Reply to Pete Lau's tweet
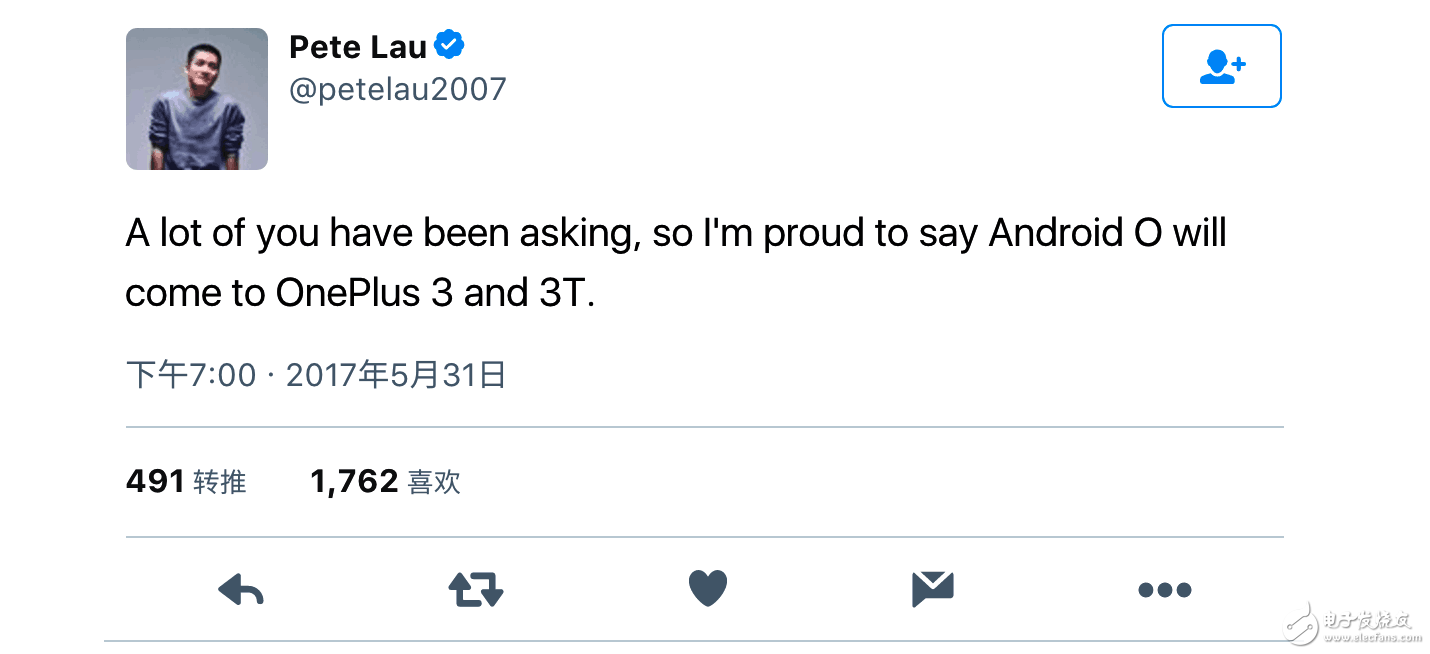This screenshot has width=1430, height=654. point(240,590)
